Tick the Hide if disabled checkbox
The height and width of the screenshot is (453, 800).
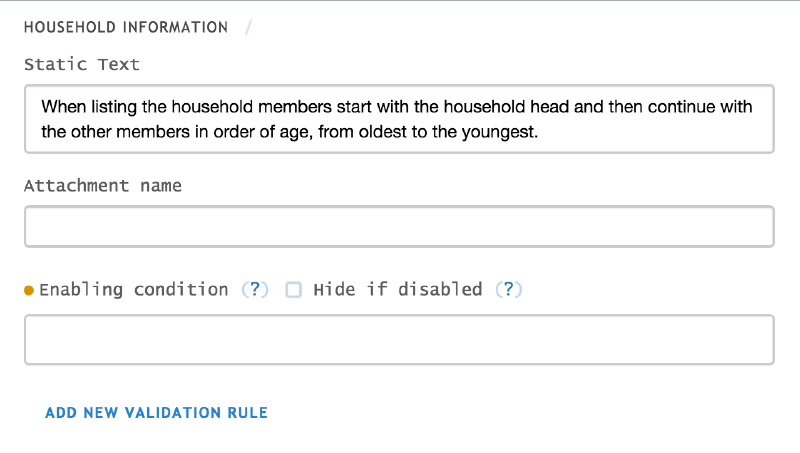[x=293, y=290]
